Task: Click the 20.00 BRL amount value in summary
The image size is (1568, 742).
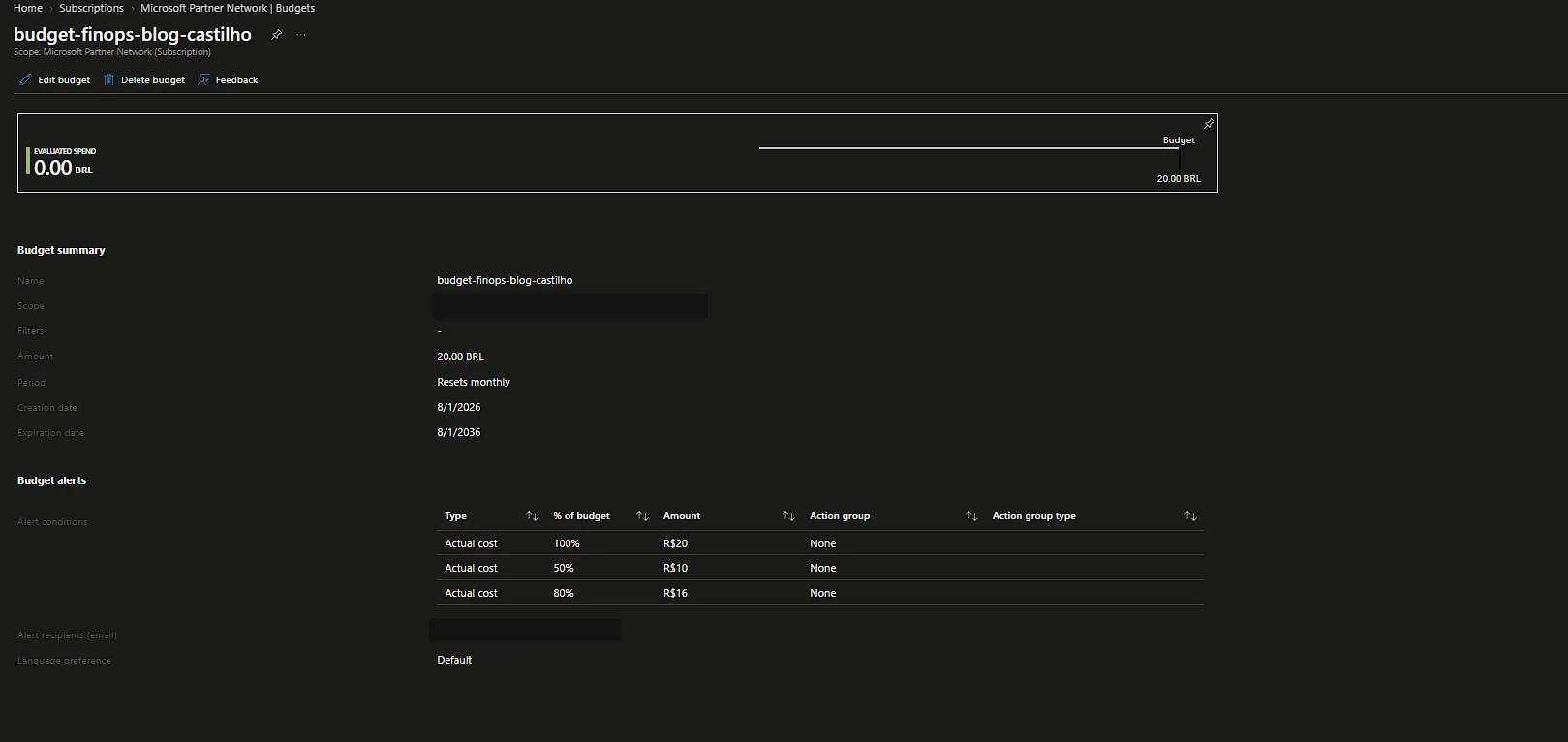Action: [460, 356]
